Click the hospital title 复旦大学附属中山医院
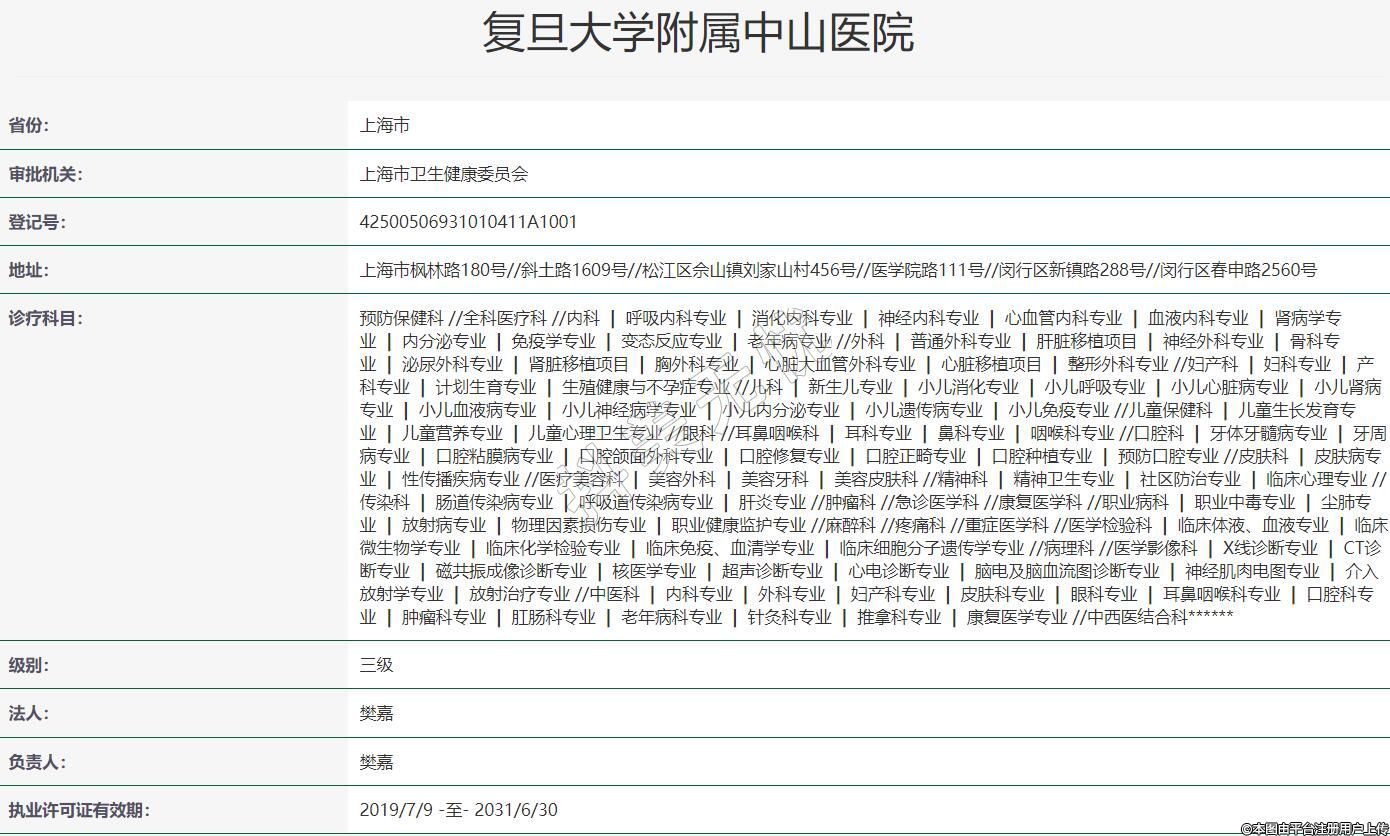This screenshot has height=836, width=1390. tap(697, 33)
